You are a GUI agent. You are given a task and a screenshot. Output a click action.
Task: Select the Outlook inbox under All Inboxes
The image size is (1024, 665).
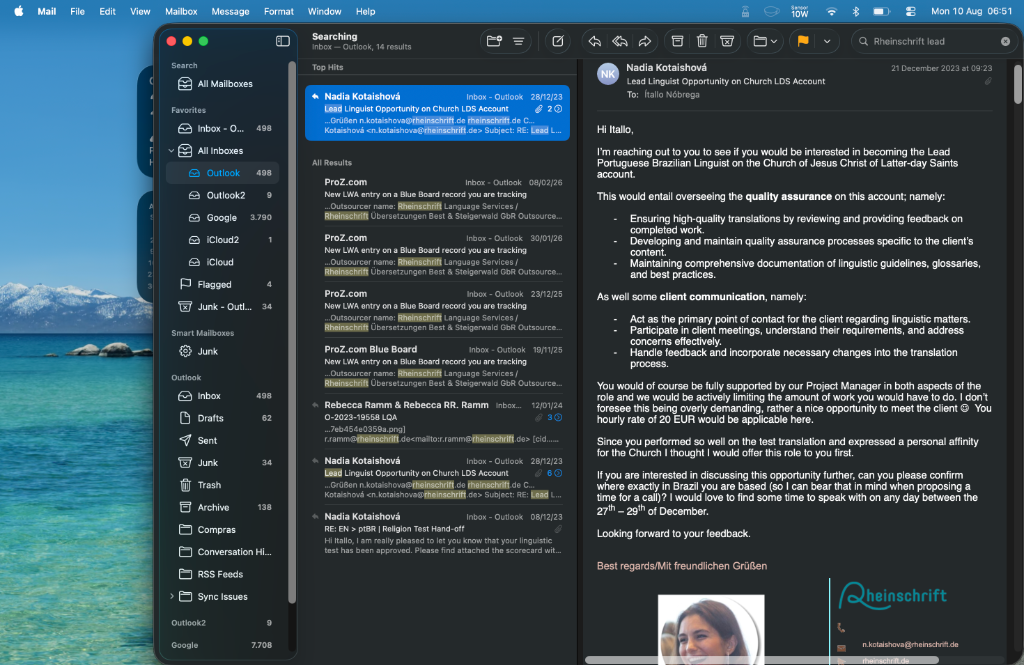[224, 173]
